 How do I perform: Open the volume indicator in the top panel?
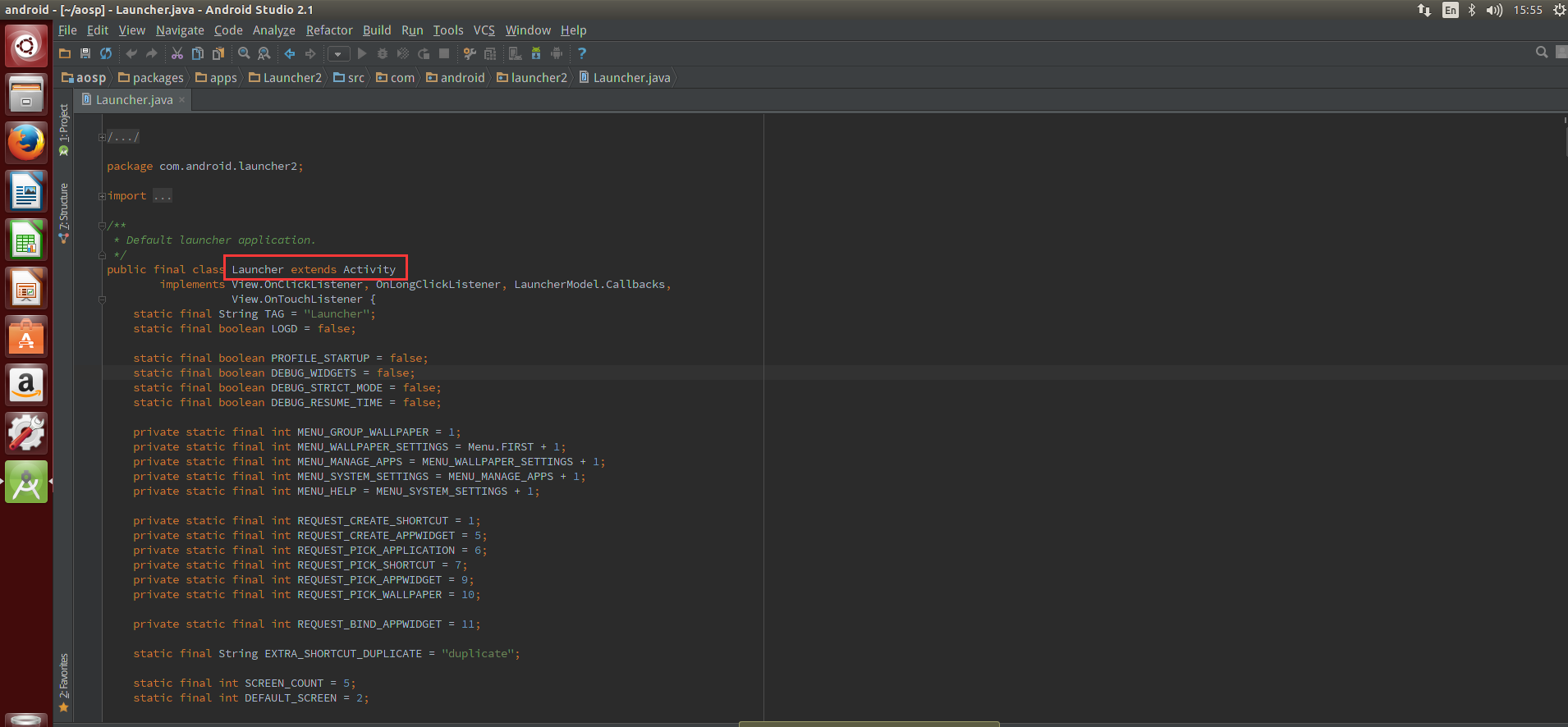(1494, 10)
